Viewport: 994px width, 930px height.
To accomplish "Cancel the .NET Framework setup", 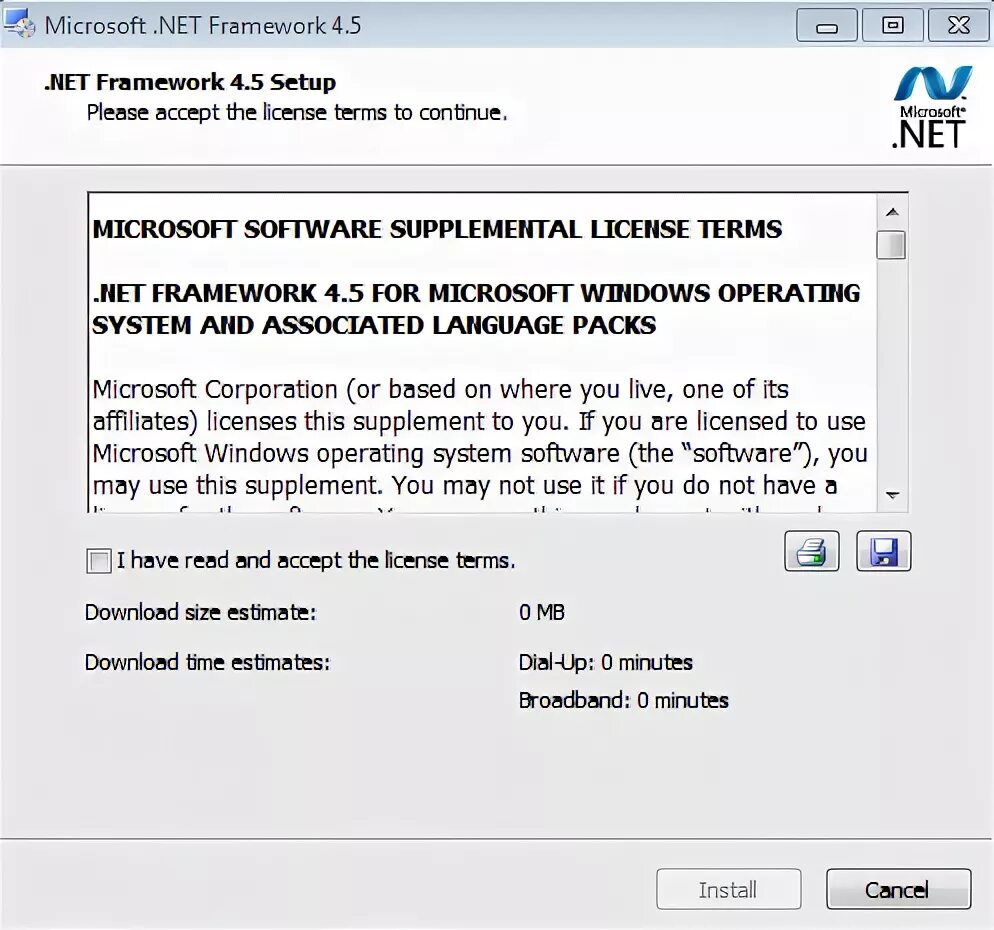I will 898,889.
